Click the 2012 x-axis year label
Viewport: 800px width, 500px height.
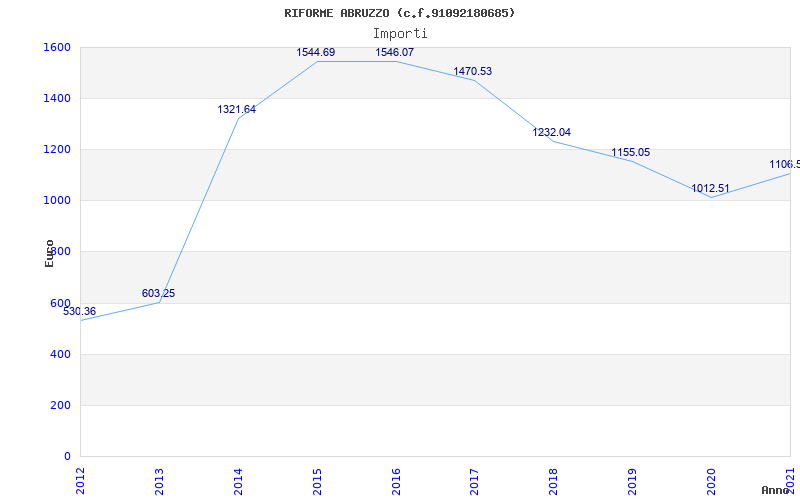coord(80,478)
